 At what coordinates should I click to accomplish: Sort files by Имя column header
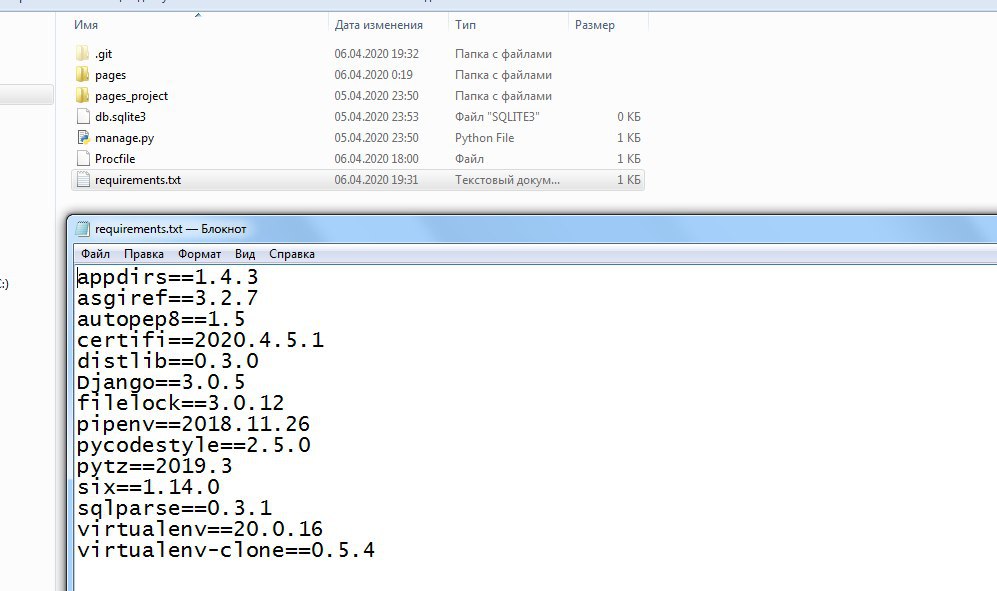86,25
